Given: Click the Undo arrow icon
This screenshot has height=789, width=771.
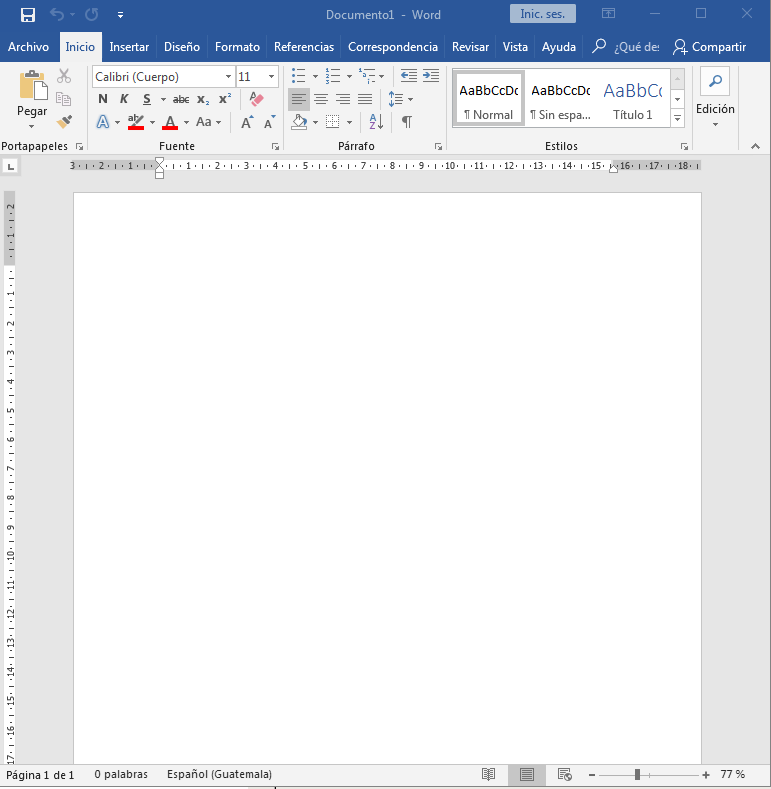Looking at the screenshot, I should tap(57, 15).
